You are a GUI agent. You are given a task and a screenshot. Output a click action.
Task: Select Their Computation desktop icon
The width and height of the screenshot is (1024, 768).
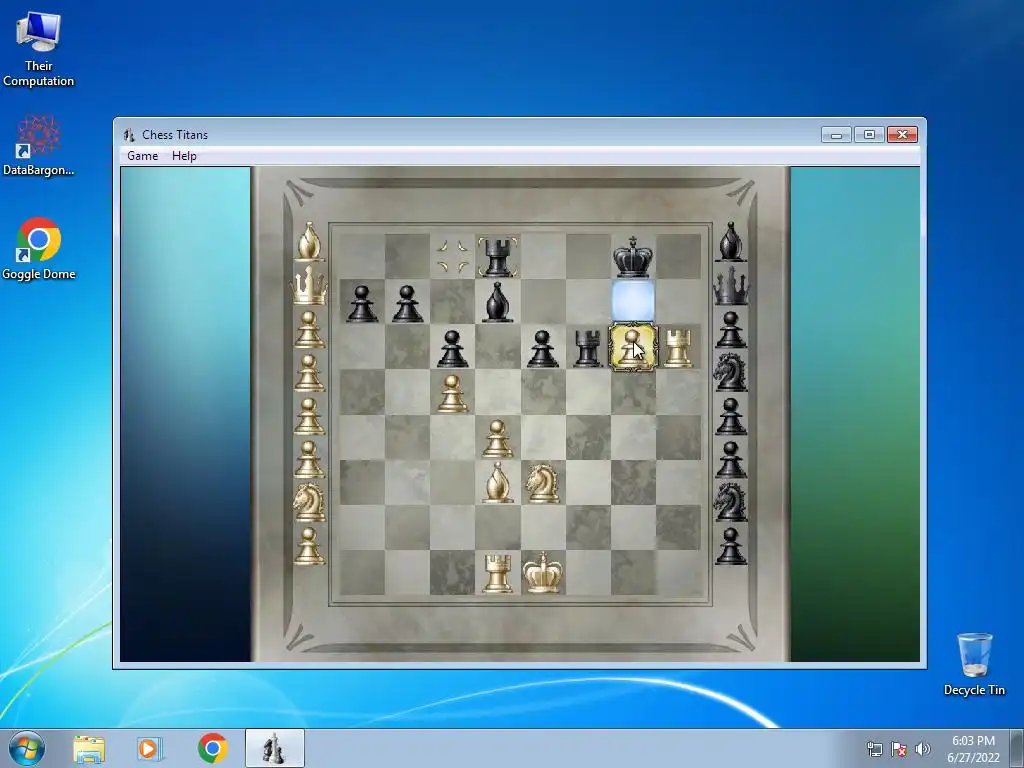(39, 49)
